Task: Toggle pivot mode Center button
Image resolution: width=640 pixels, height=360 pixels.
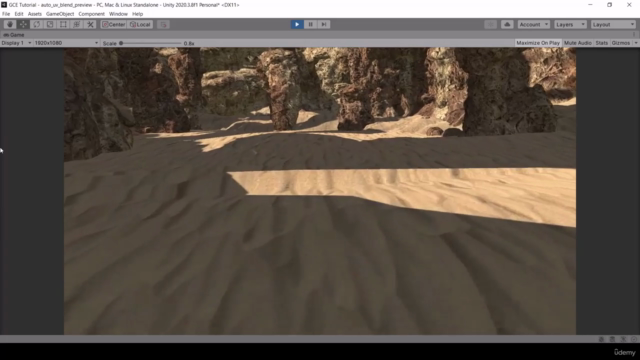Action: pos(113,24)
